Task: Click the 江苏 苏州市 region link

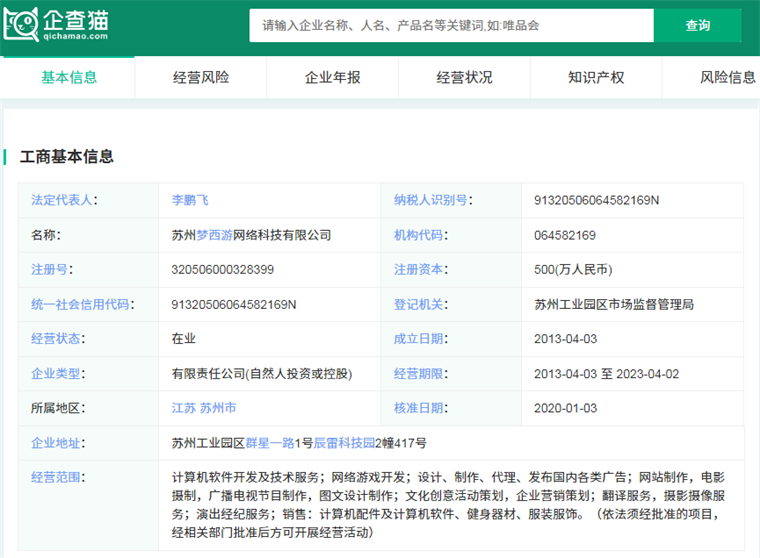Action: [204, 408]
